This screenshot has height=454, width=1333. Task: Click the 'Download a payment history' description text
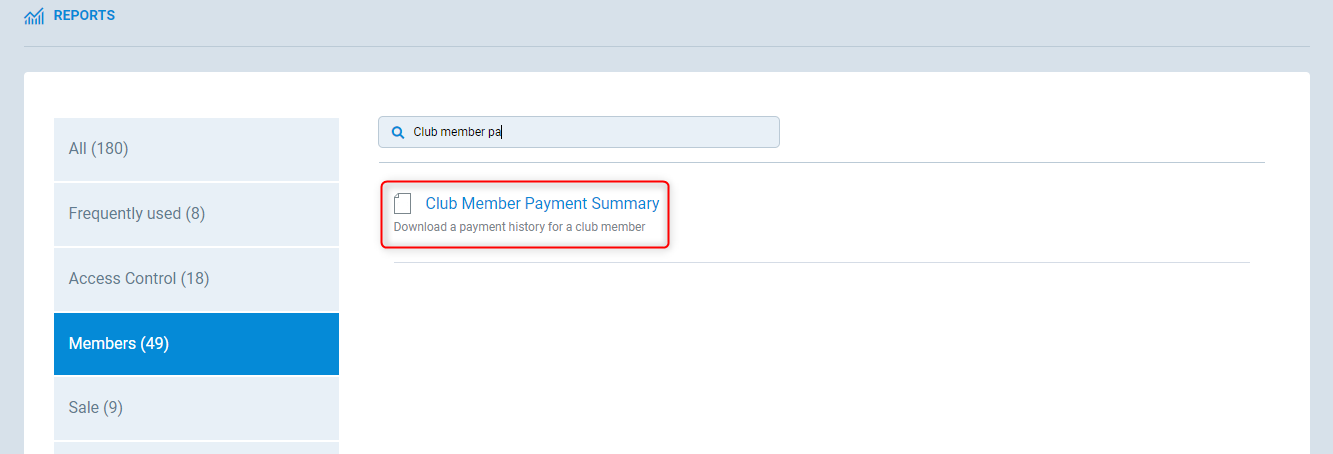tap(519, 227)
